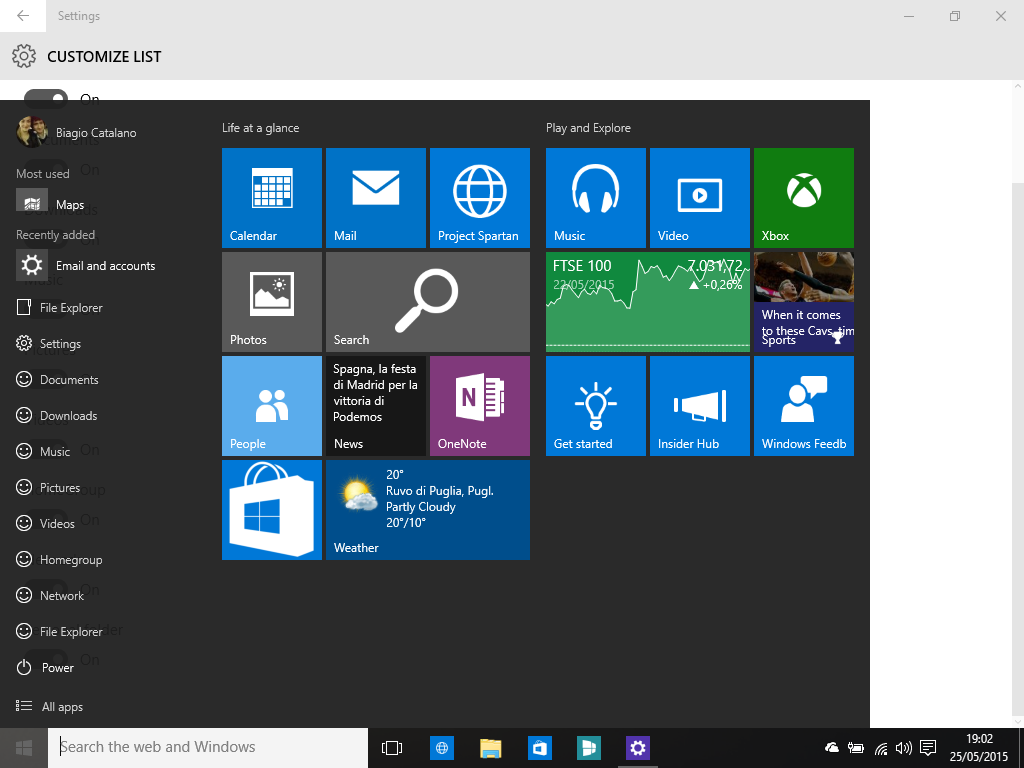Open Videos from the Start menu
Image resolution: width=1024 pixels, height=768 pixels.
click(46, 523)
